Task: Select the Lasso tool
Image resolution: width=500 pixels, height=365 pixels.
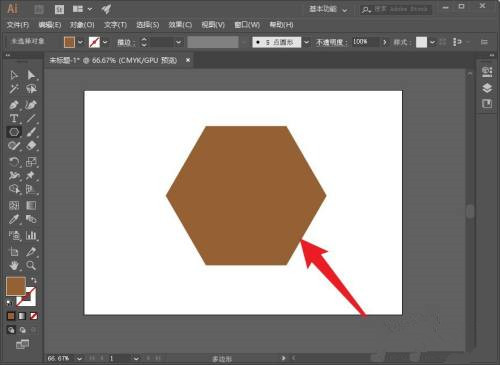Action: pos(31,89)
